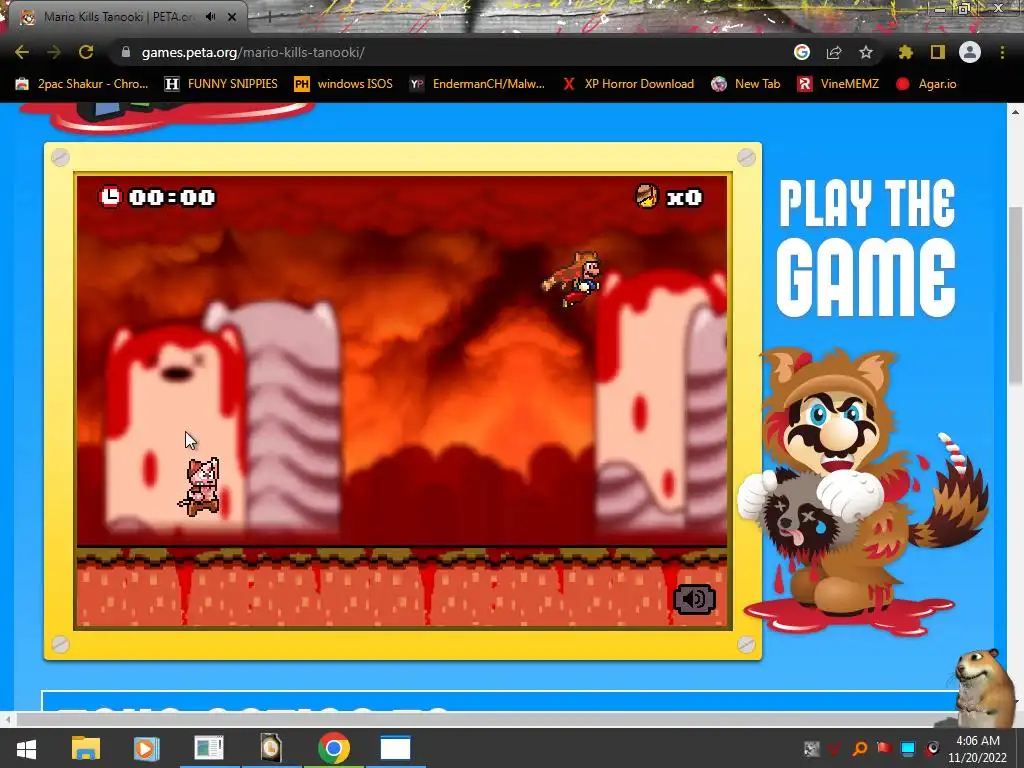1024x768 pixels.
Task: Open the Google icon in the address bar
Action: (802, 52)
